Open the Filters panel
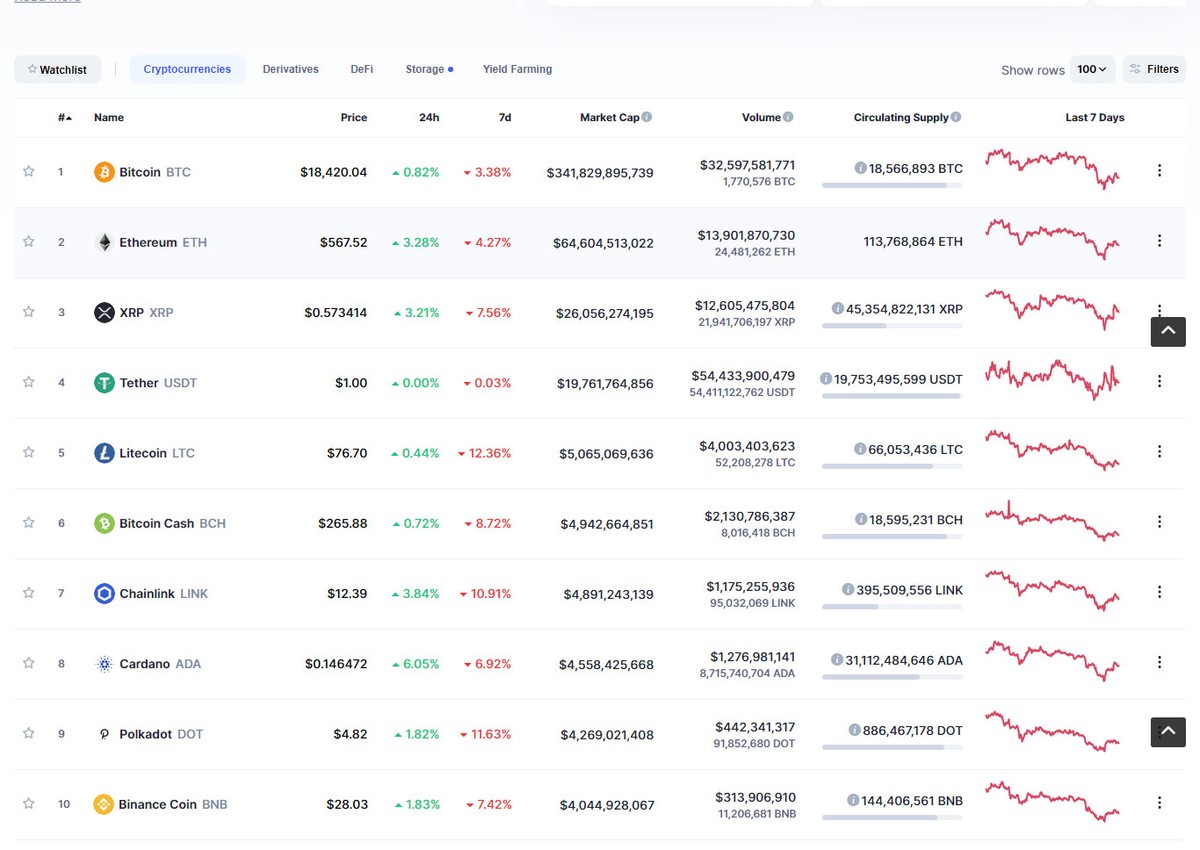This screenshot has width=1200, height=850. [x=1154, y=69]
